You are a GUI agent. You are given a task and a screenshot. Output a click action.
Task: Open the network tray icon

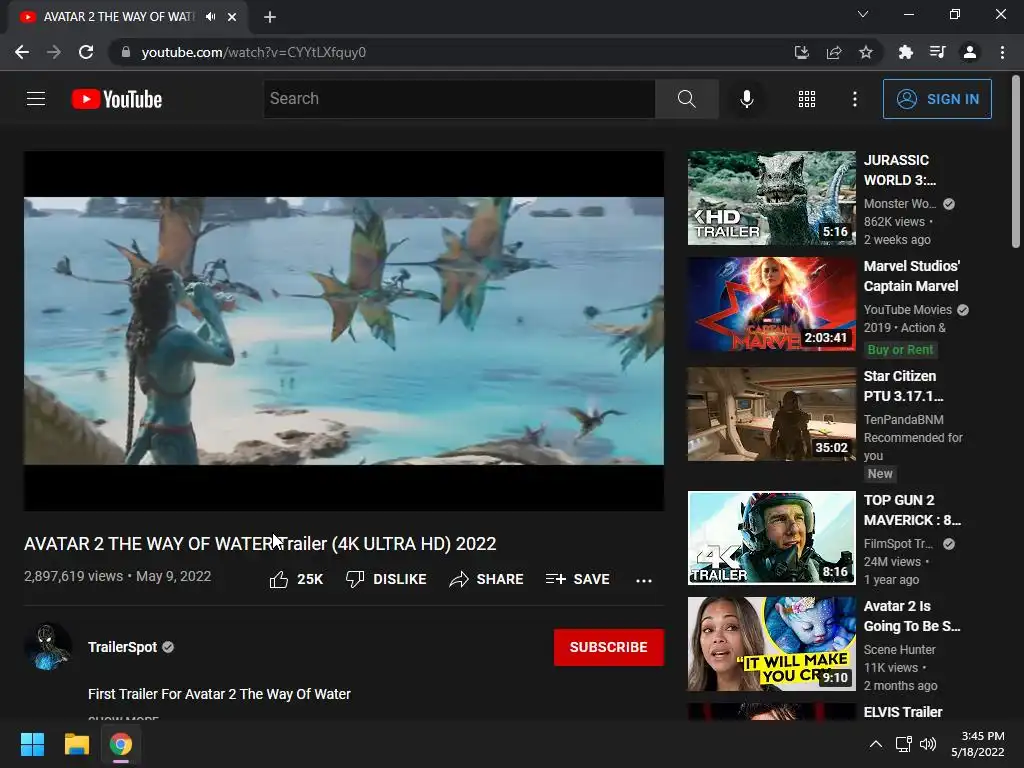[x=903, y=744]
